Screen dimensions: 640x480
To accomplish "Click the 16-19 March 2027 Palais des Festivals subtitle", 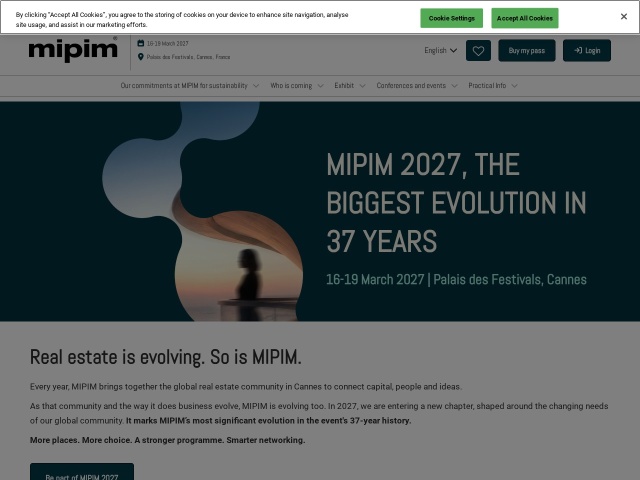I will click(x=456, y=280).
